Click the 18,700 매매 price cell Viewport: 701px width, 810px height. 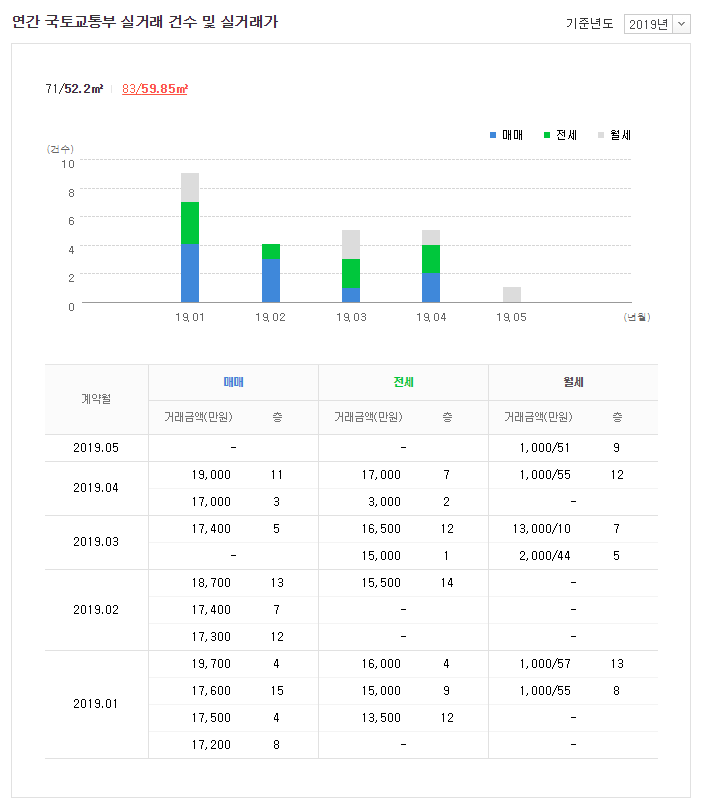click(211, 583)
